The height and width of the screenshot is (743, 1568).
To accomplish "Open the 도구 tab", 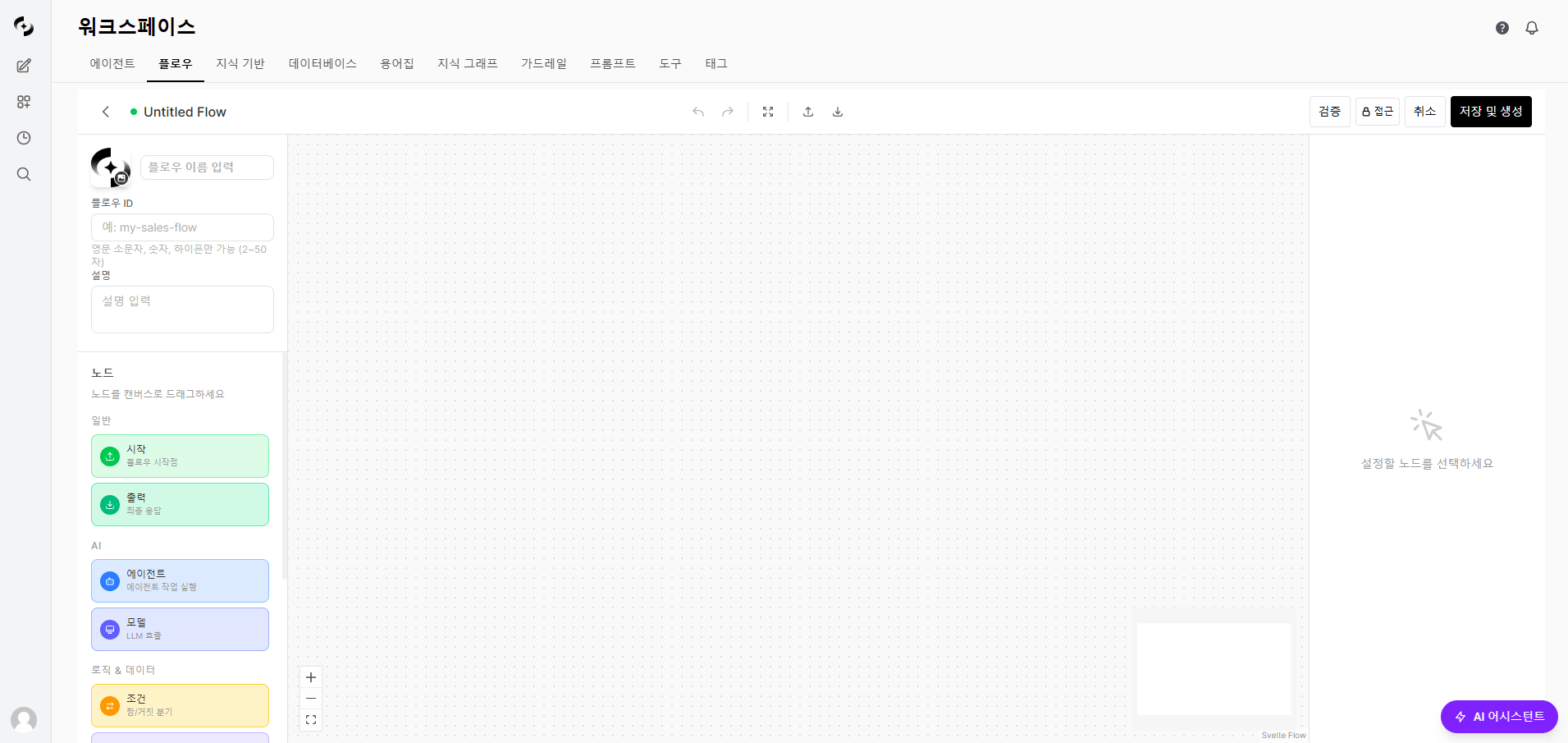I will [x=670, y=64].
